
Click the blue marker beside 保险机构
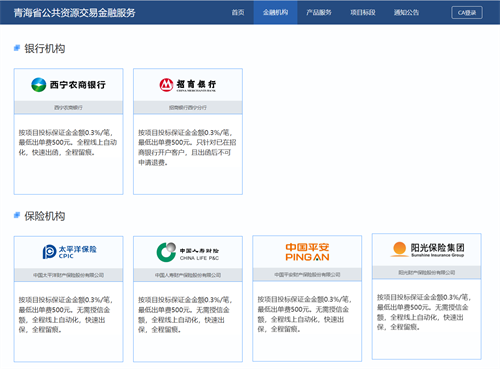pyautogui.click(x=17, y=215)
